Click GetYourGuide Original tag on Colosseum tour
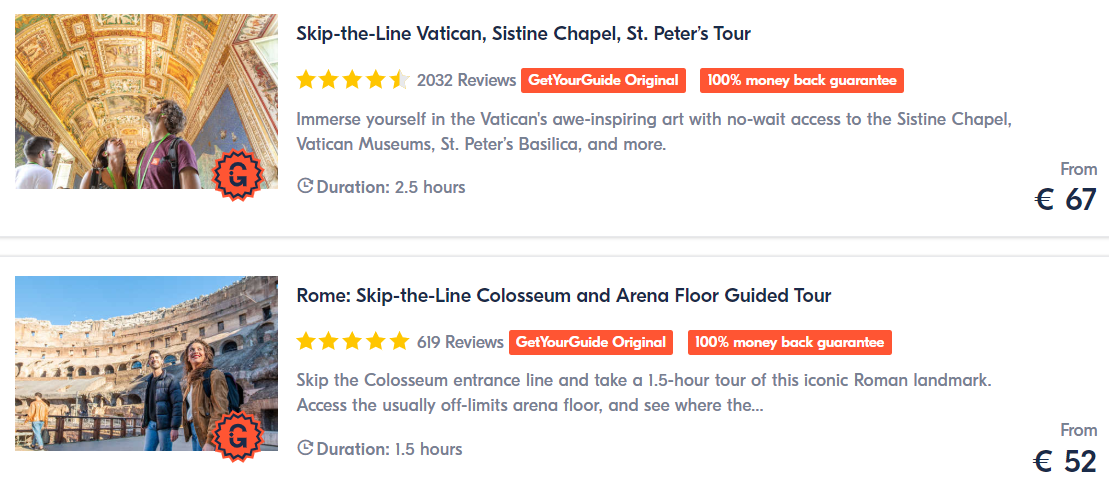The width and height of the screenshot is (1109, 480). pos(591,342)
